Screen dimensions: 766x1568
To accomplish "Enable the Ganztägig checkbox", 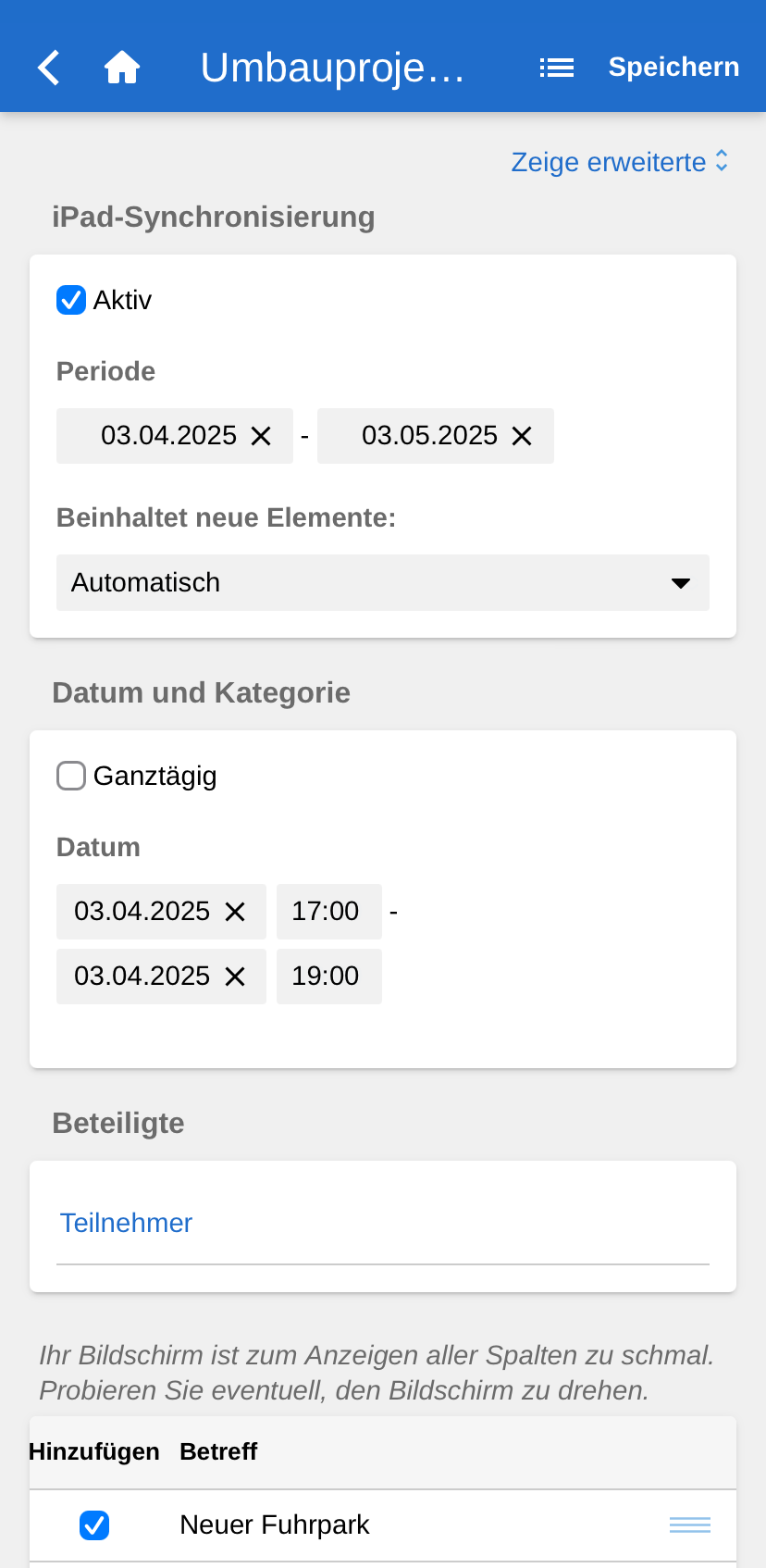I will (x=71, y=776).
